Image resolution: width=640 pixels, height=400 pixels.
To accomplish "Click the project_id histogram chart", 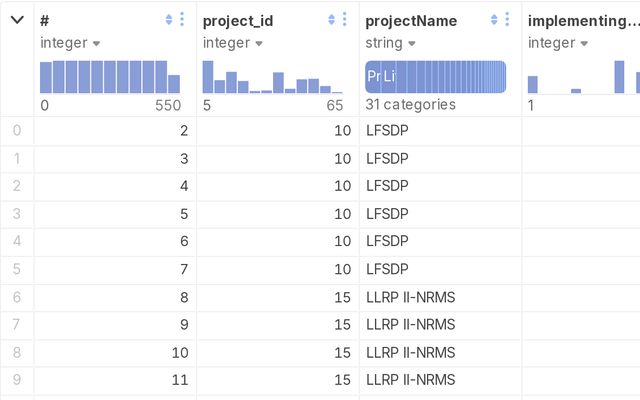I will 272,77.
